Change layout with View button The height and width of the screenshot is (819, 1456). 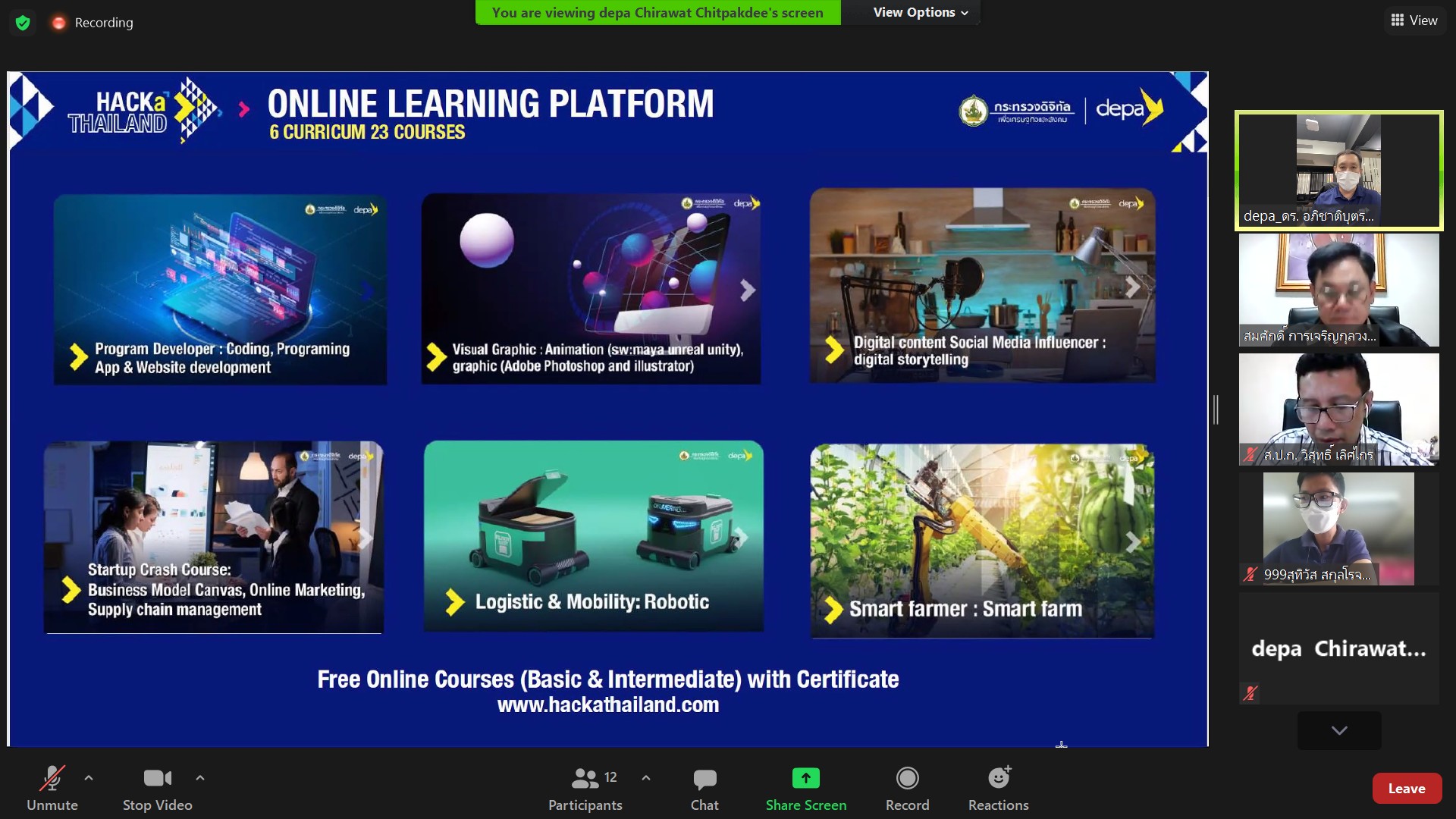[x=1414, y=20]
